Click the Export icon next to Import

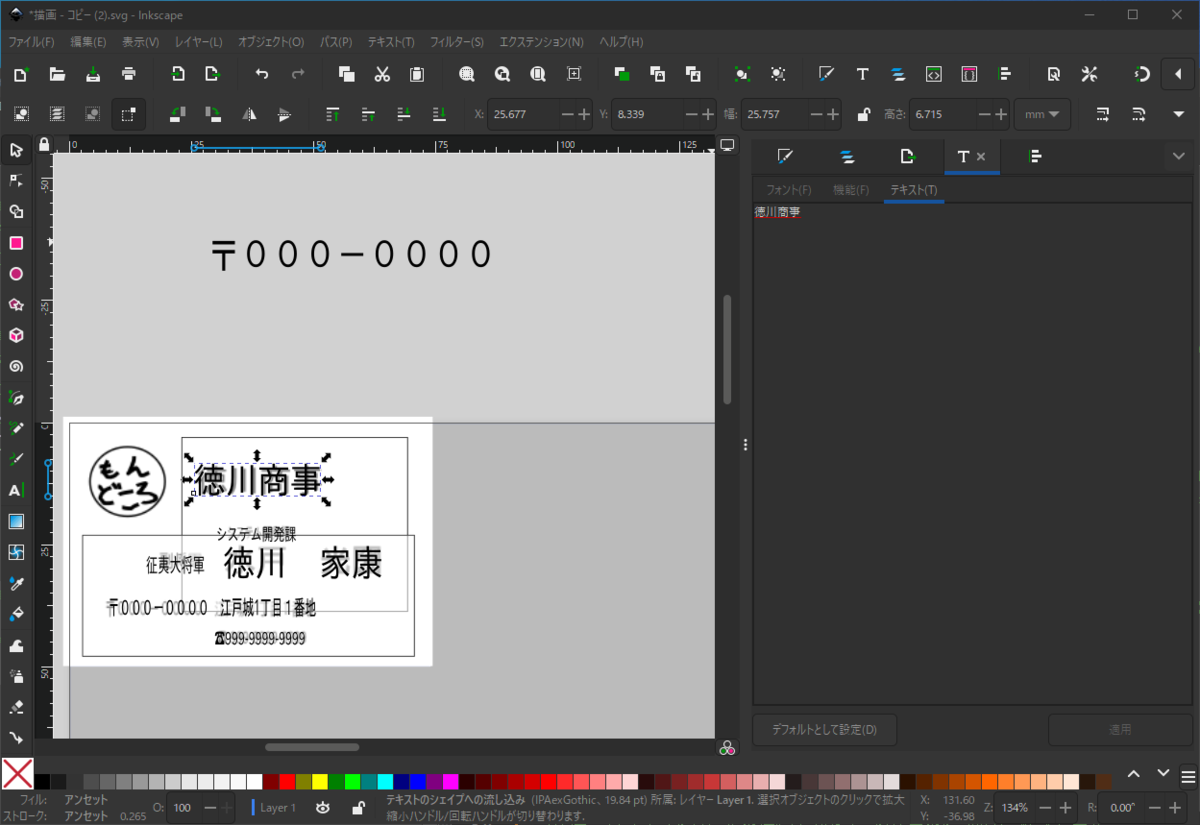click(213, 74)
